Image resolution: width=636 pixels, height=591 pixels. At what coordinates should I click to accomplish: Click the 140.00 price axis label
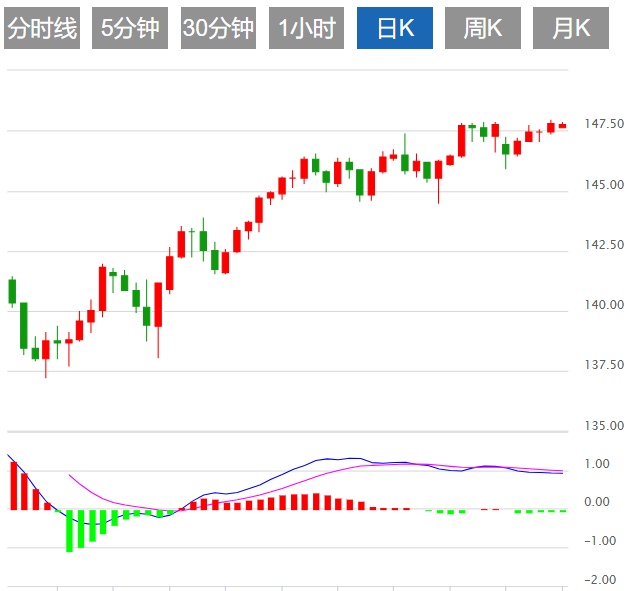coord(604,305)
